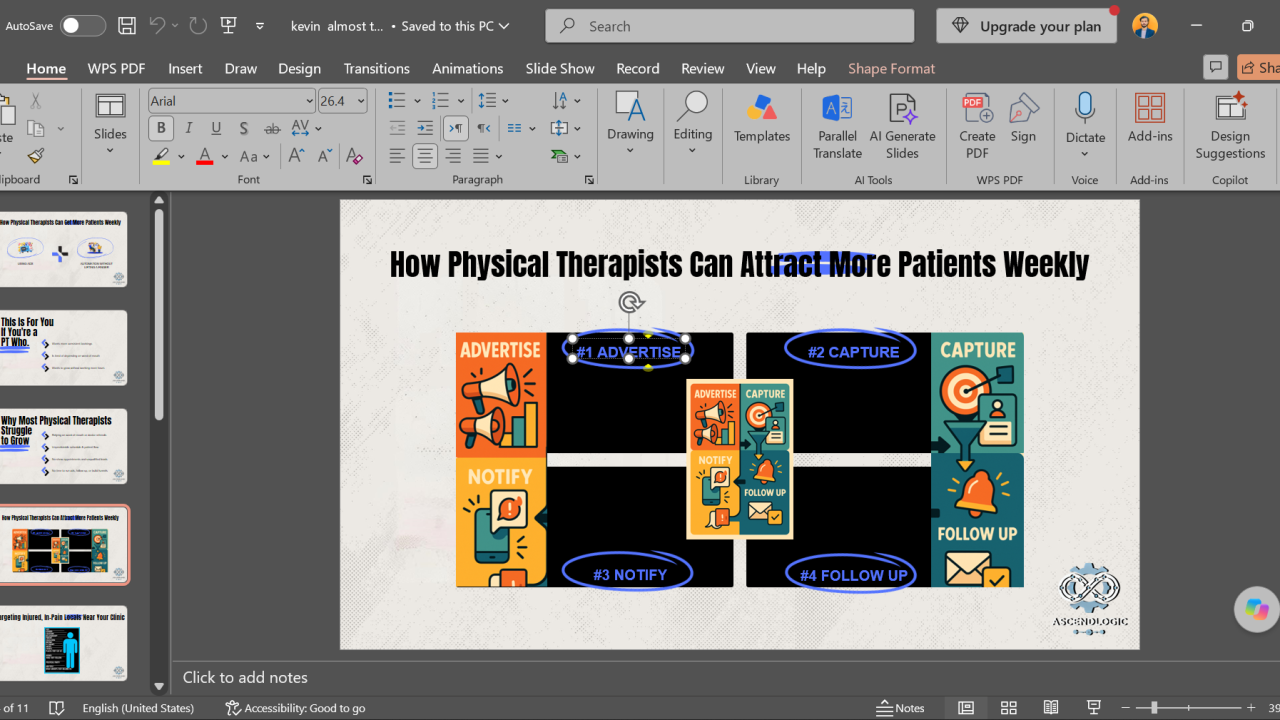Open Design Suggestions

pyautogui.click(x=1230, y=126)
